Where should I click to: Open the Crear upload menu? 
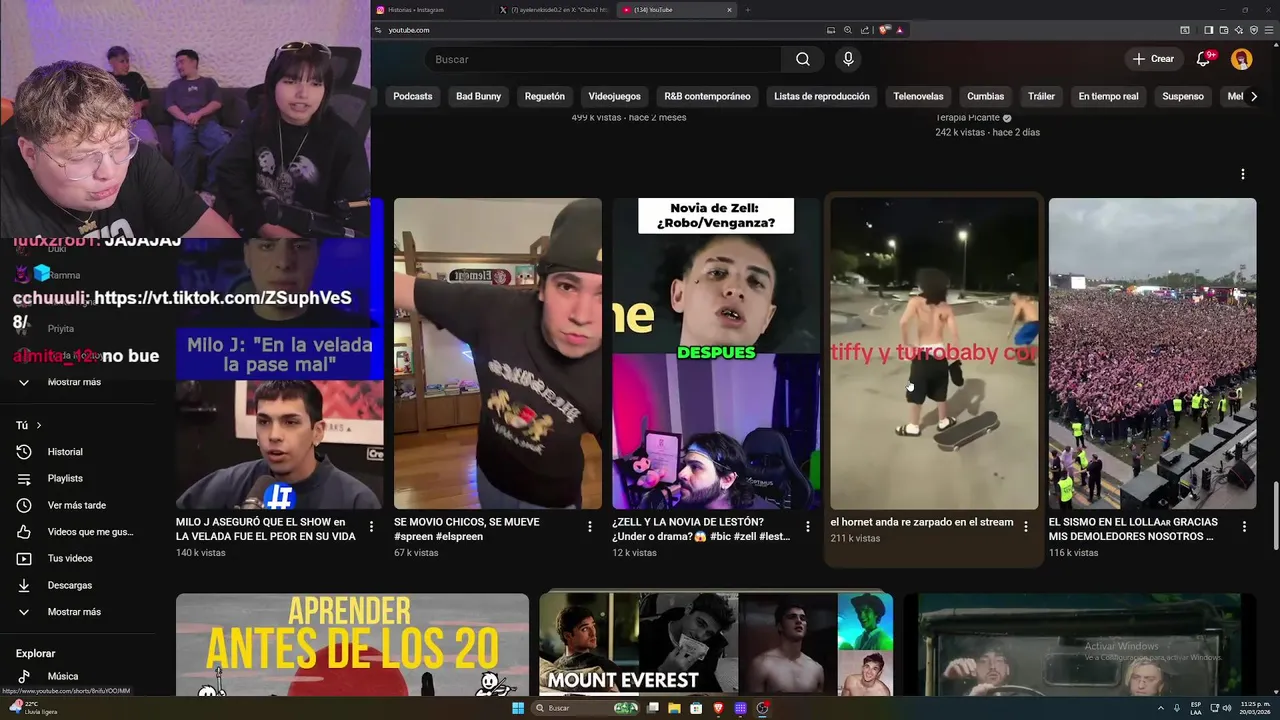click(1153, 59)
